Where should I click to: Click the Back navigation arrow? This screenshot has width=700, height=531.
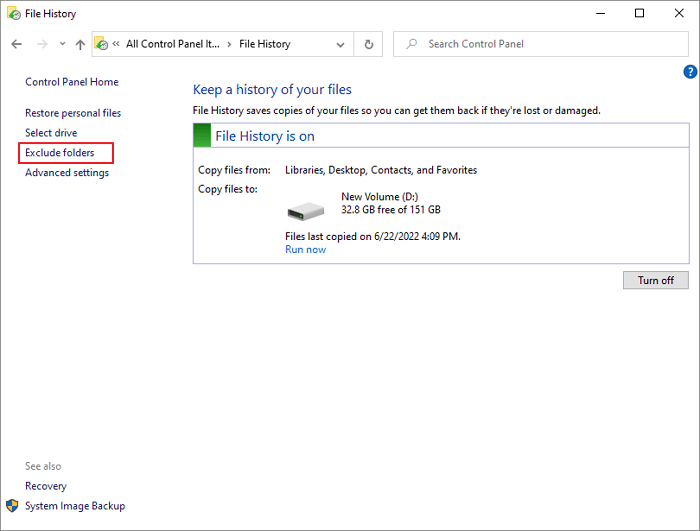[16, 44]
